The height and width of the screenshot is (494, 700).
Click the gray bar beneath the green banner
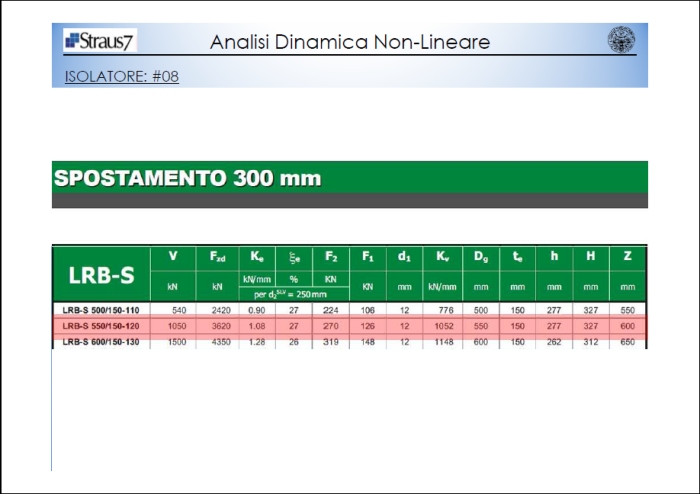tap(350, 201)
